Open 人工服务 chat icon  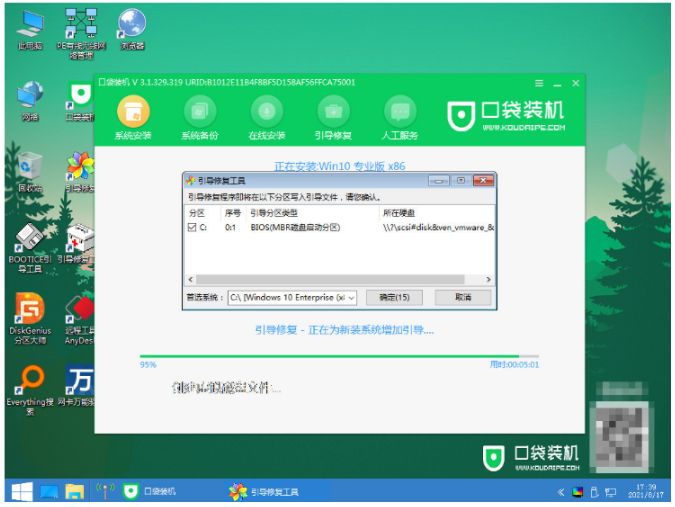tap(400, 112)
